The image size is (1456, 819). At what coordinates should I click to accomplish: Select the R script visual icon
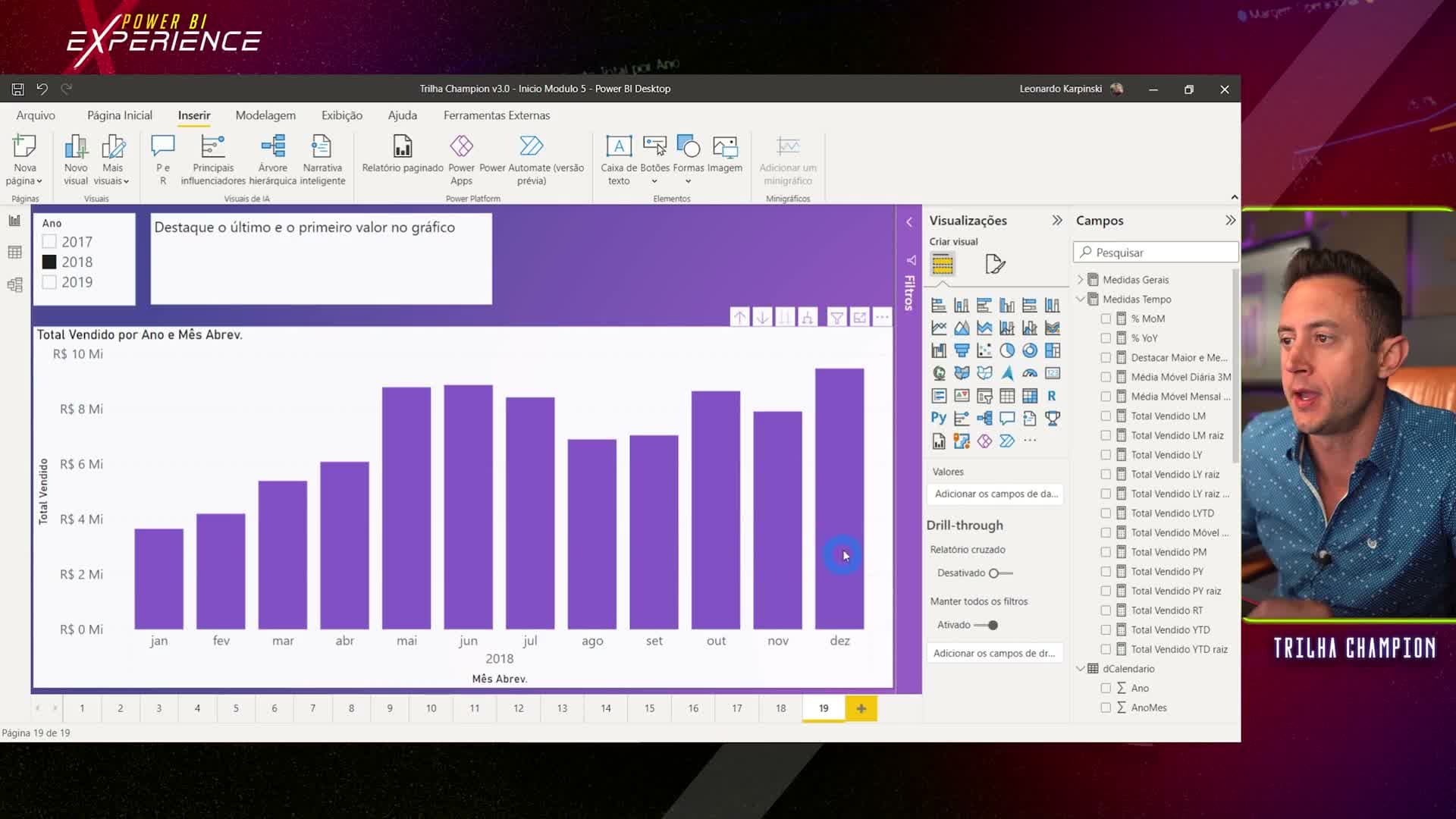coord(1052,396)
